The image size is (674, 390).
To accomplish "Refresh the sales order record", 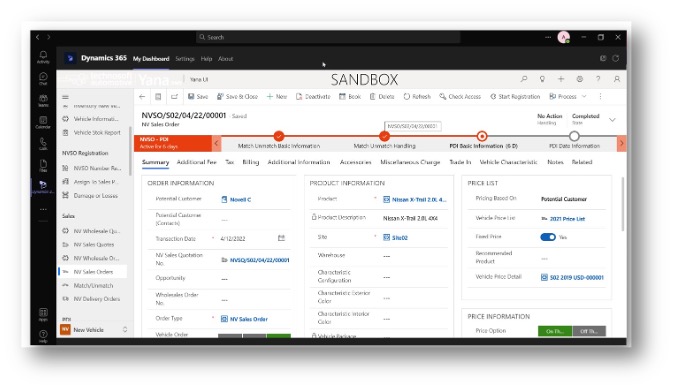I will [x=417, y=97].
